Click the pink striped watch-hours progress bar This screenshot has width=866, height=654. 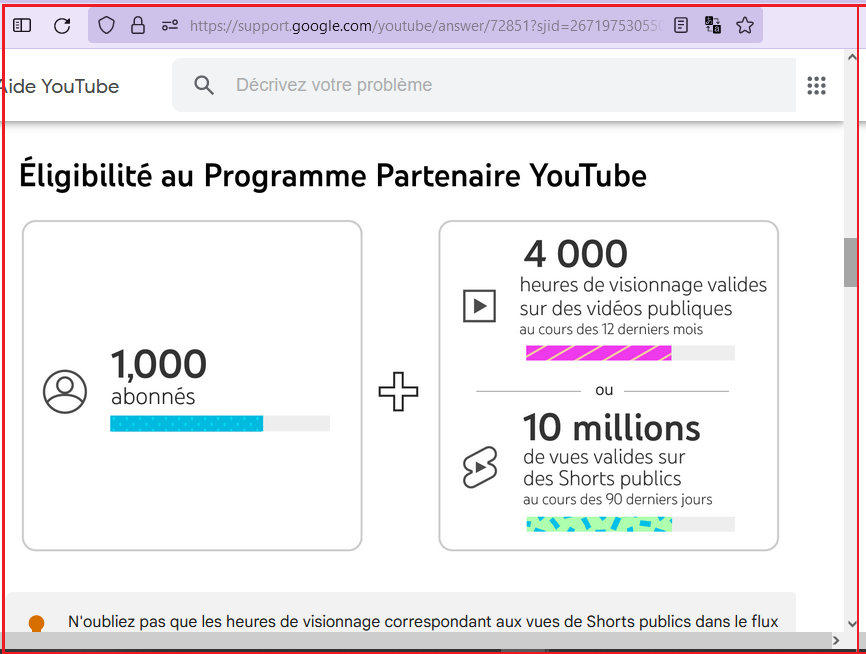pyautogui.click(x=598, y=353)
